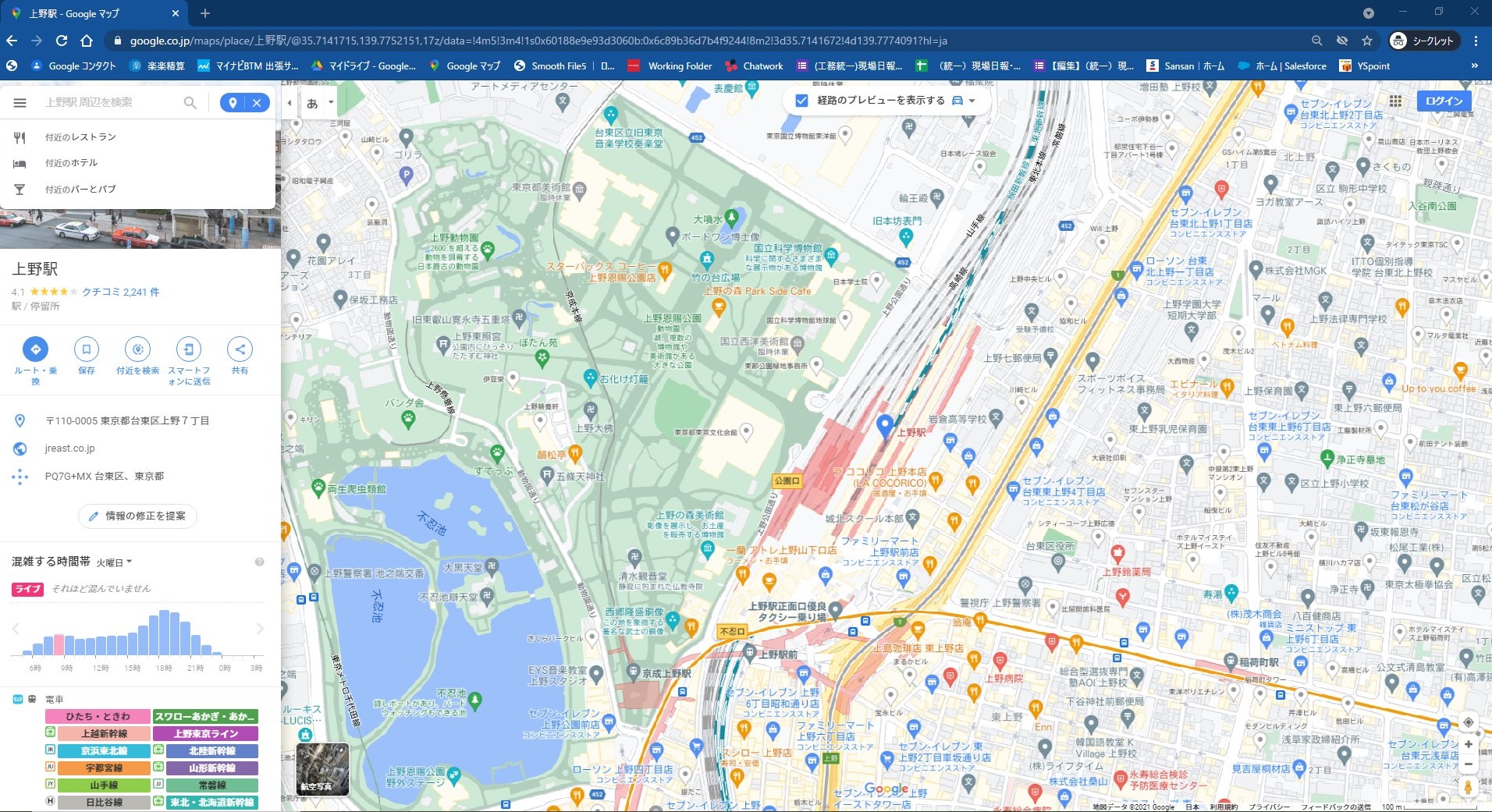1492x812 pixels.
Task: Click the スマートフォンに送信 icon
Action: click(x=189, y=349)
